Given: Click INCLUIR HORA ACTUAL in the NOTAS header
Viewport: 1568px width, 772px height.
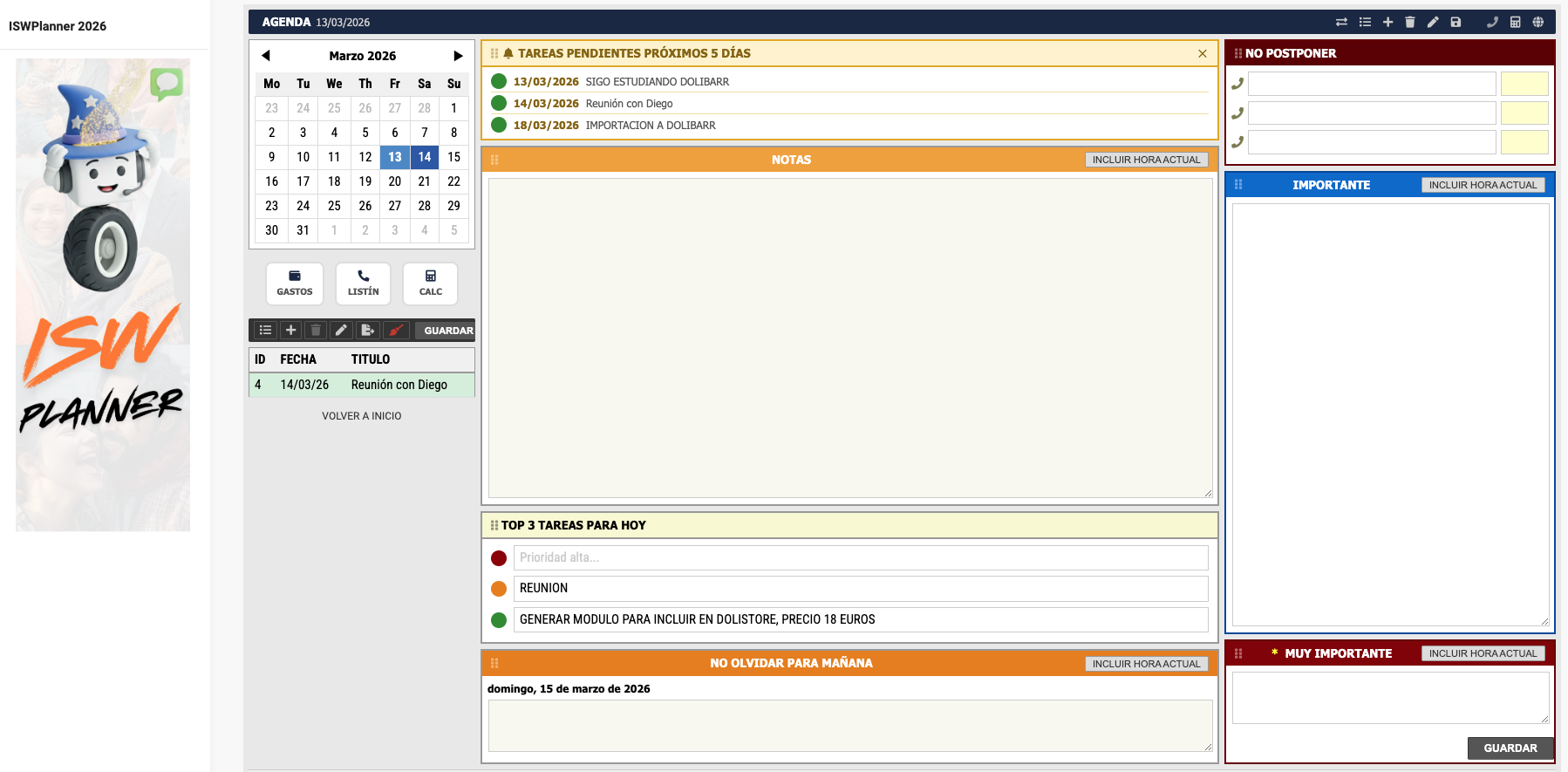Looking at the screenshot, I should pyautogui.click(x=1146, y=160).
